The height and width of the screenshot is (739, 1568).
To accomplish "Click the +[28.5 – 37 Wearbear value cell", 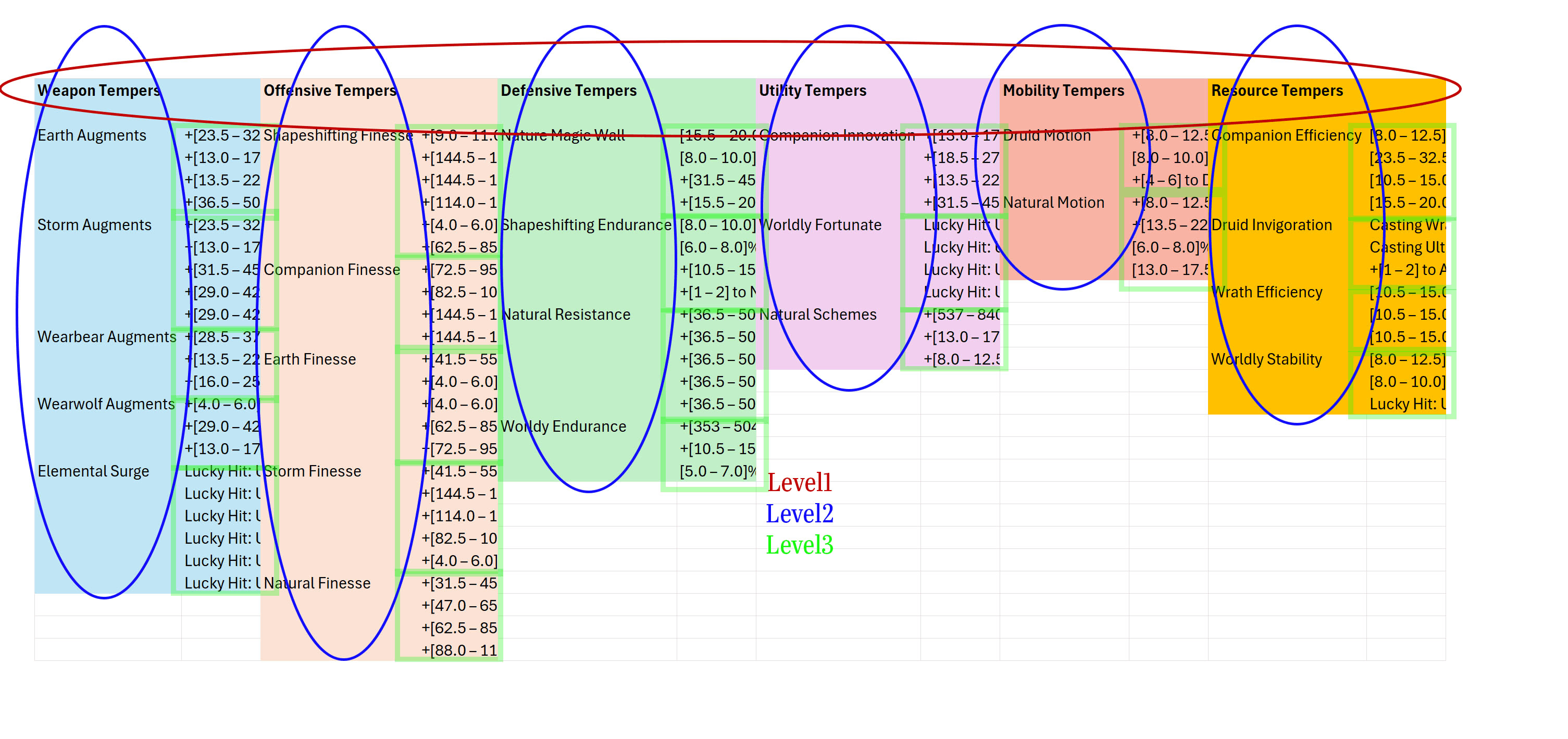I will 221,336.
